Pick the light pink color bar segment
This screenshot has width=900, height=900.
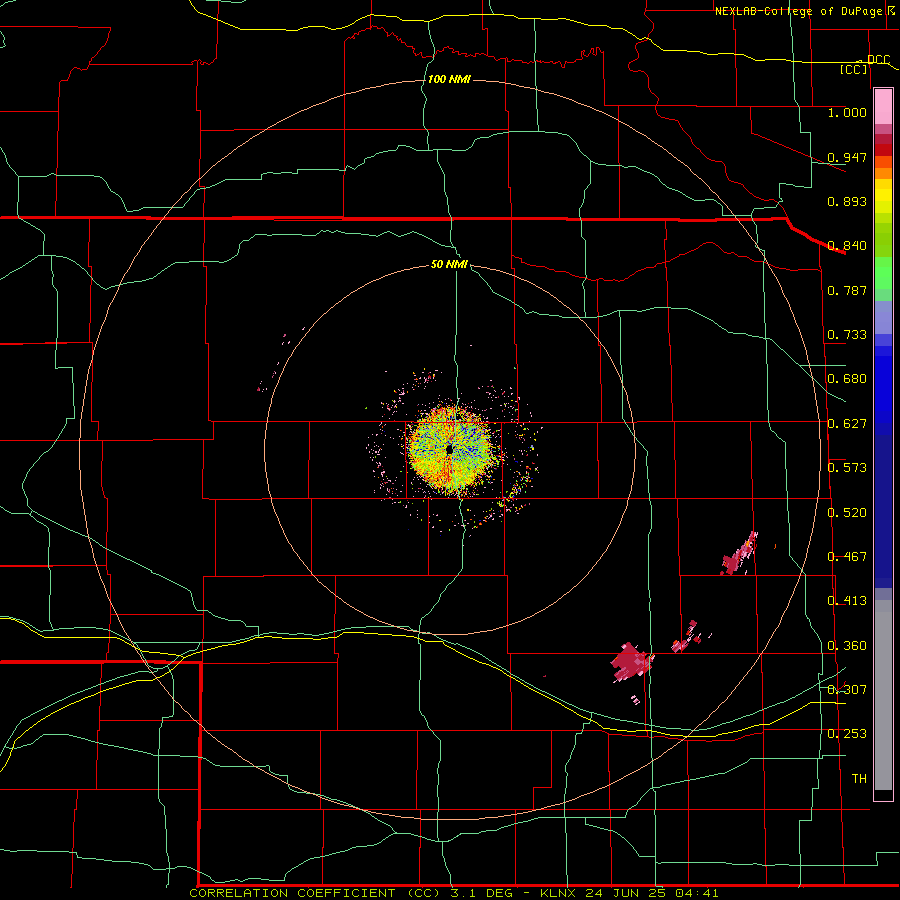(x=883, y=107)
